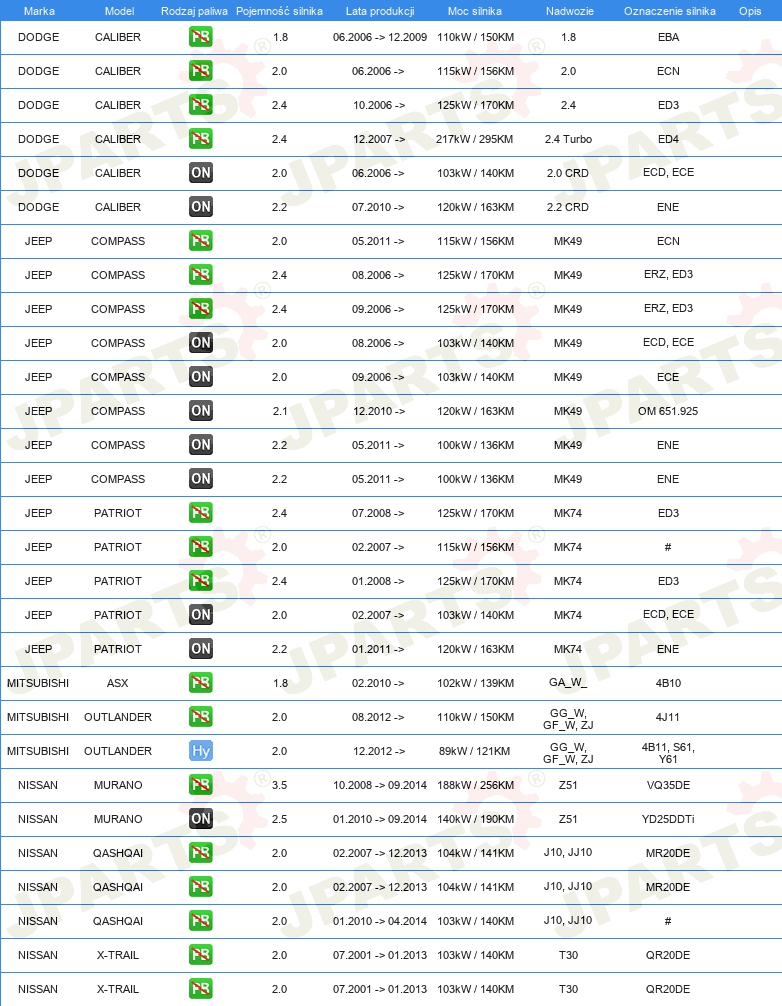Click the Marka column header
The image size is (782, 1006).
(x=39, y=11)
